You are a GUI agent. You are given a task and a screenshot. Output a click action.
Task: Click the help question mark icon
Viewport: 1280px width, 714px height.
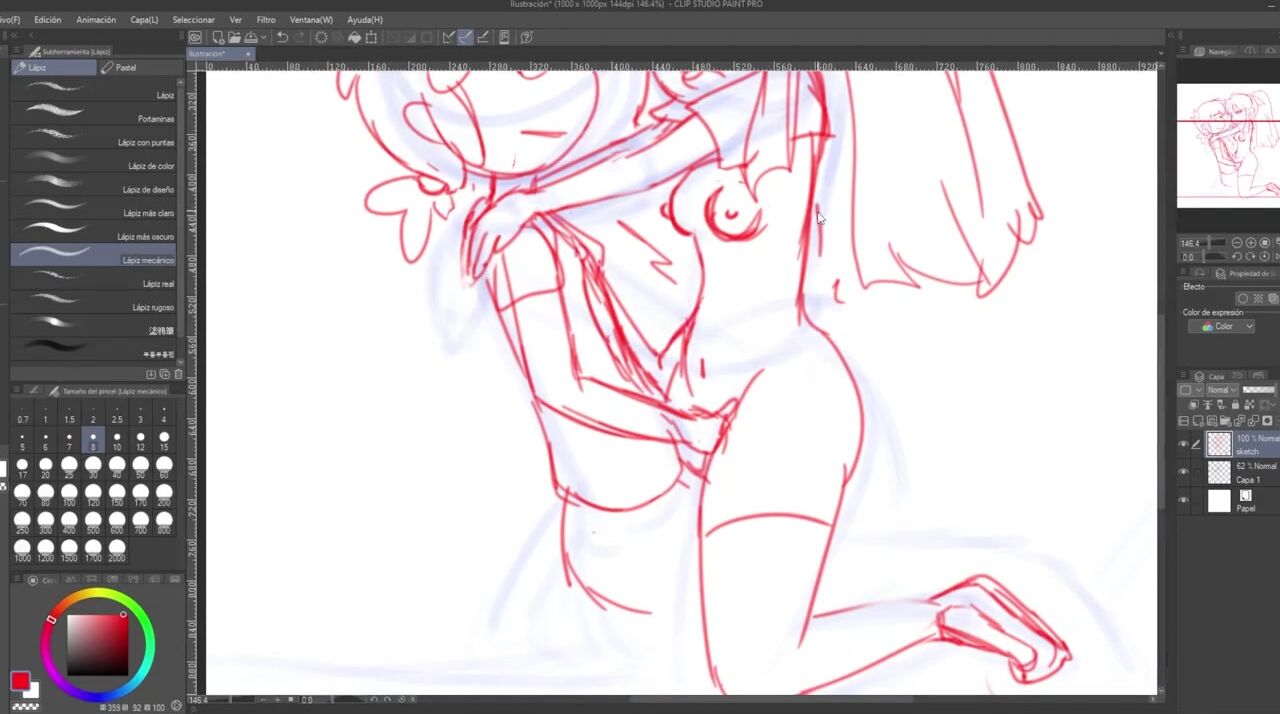[x=526, y=38]
